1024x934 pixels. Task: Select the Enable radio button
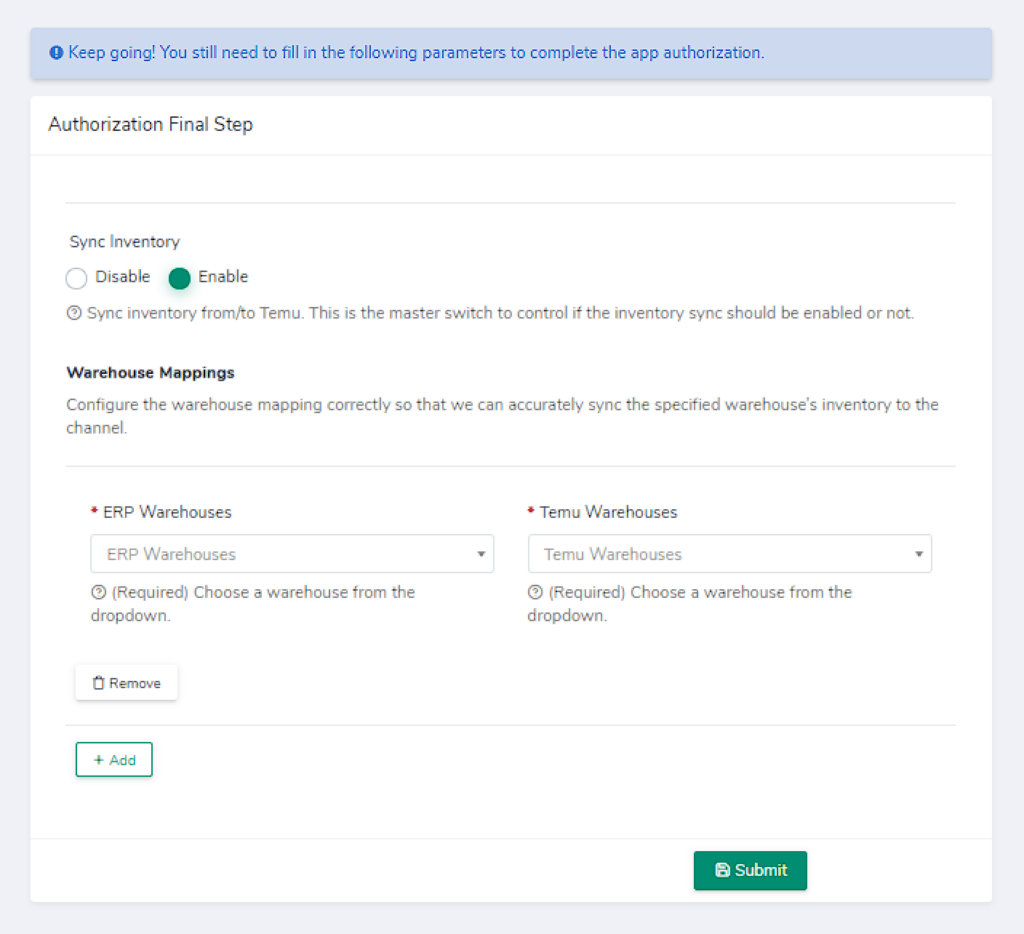pos(179,278)
